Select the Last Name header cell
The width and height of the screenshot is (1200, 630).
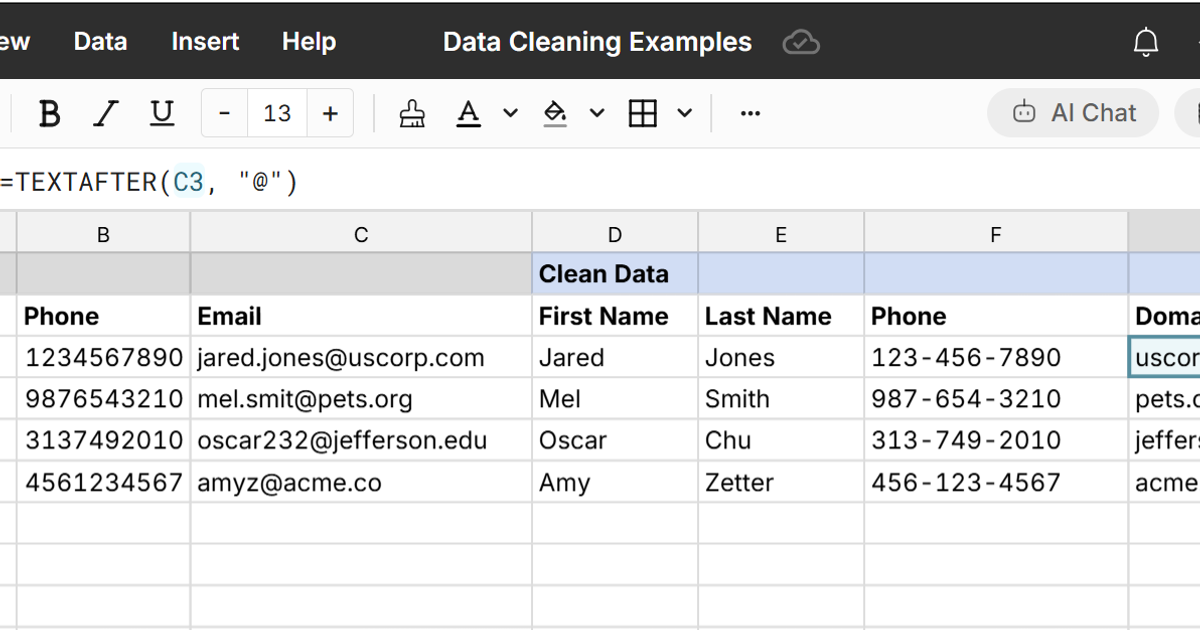(781, 316)
